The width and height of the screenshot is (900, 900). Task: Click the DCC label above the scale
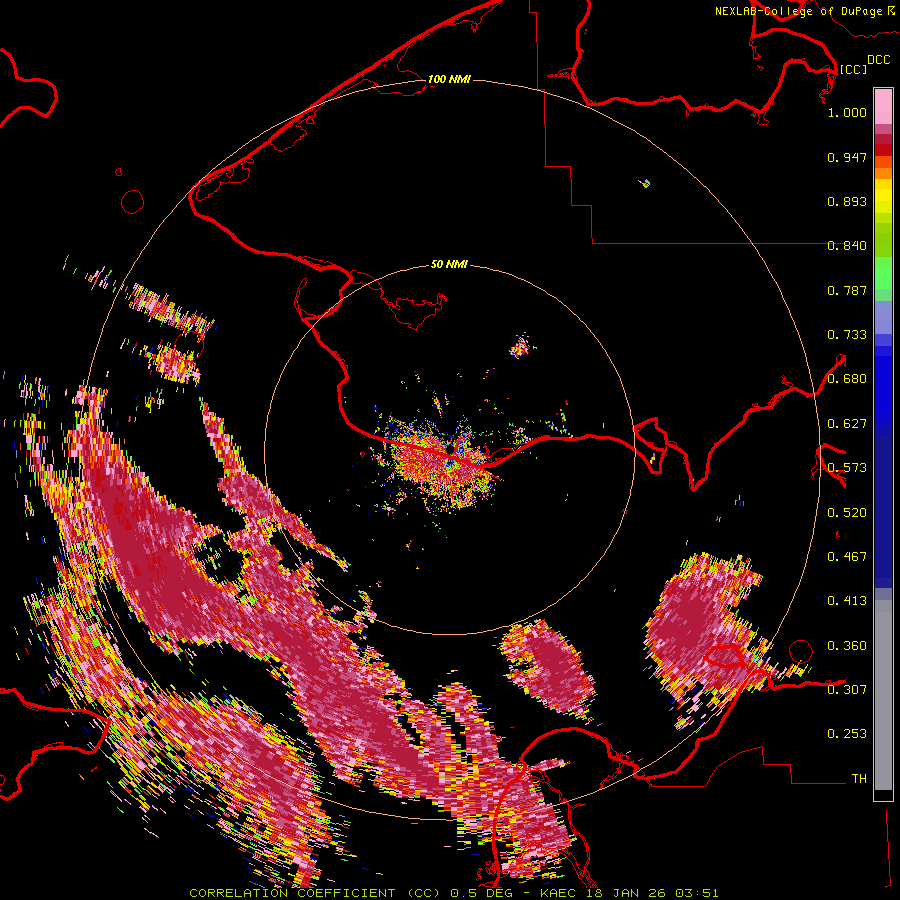point(878,60)
